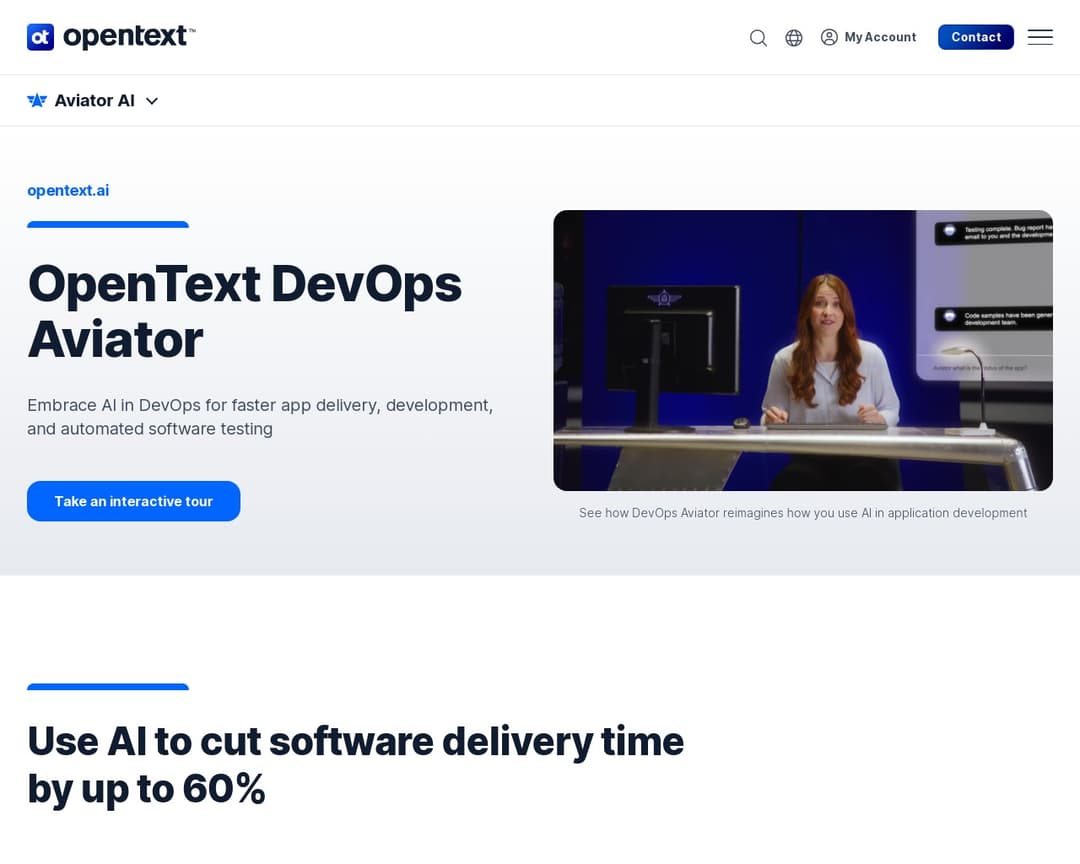Viewport: 1080px width, 864px height.
Task: Click the globe language selector icon
Action: [x=793, y=37]
